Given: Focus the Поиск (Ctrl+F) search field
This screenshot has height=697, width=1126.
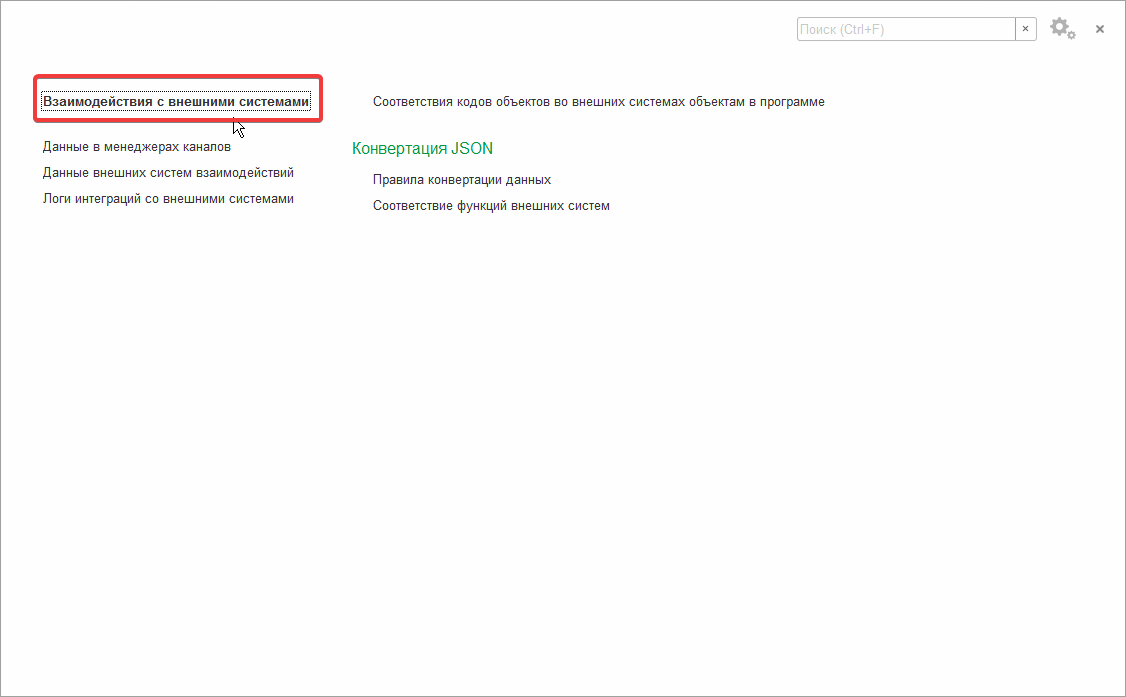Looking at the screenshot, I should tap(906, 29).
